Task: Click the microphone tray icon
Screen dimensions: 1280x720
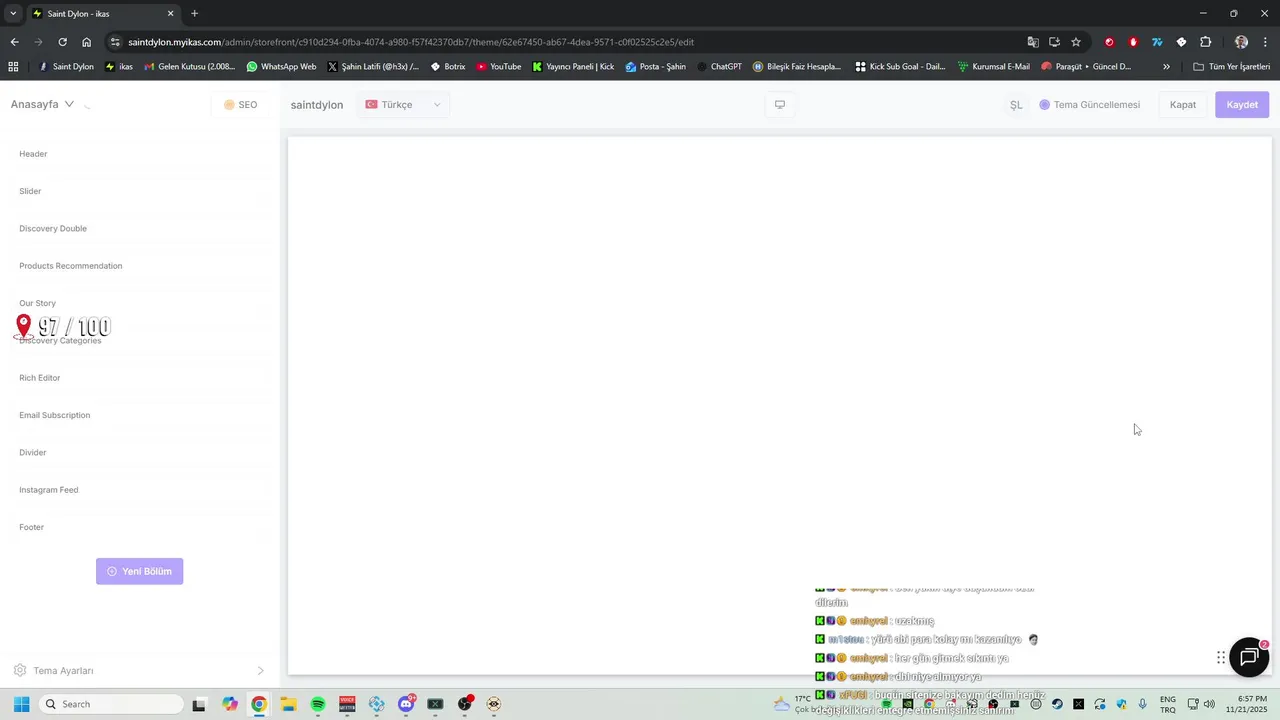Action: click(1142, 704)
